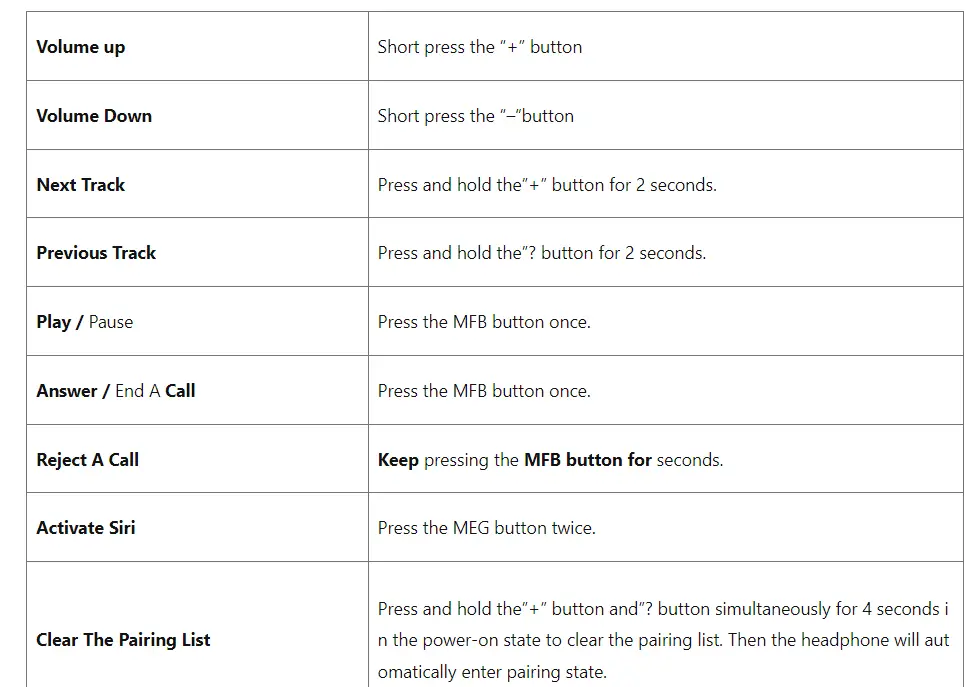Click the pairing list clearing instructions paragraph
This screenshot has width=972, height=687.
point(663,640)
